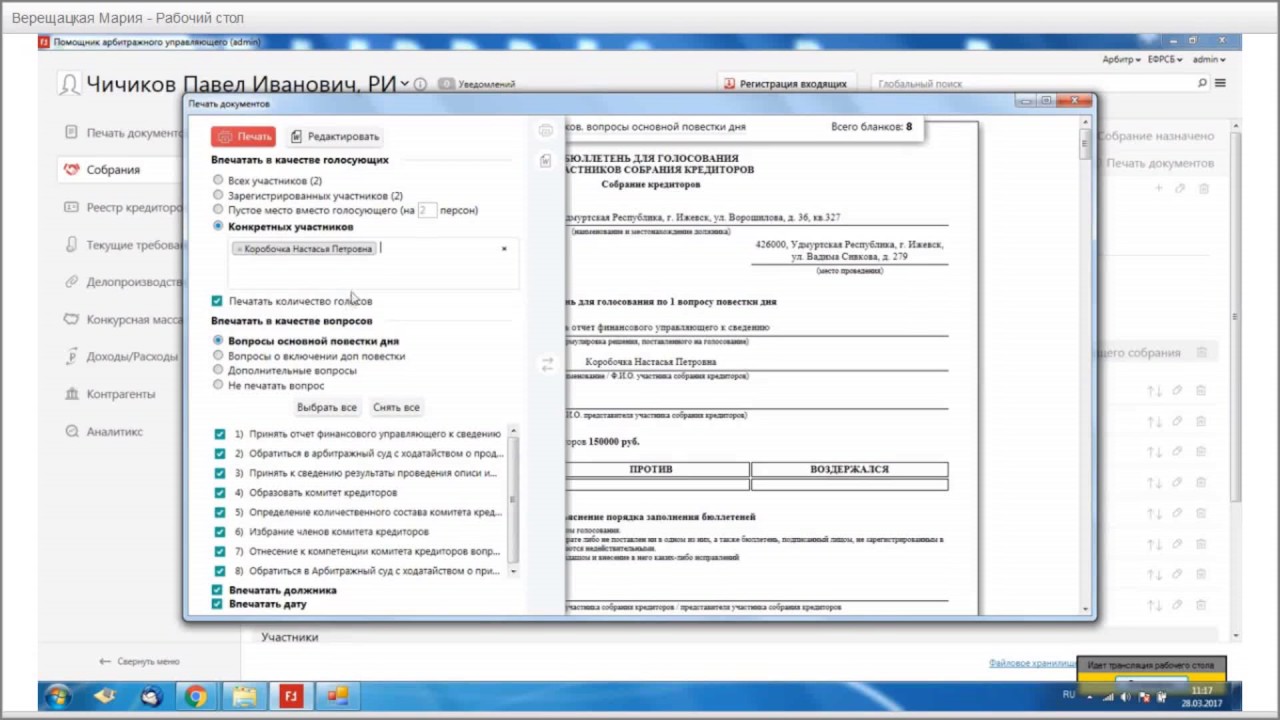Select Дополнительные вопросы radio
1280x720 pixels.
218,370
